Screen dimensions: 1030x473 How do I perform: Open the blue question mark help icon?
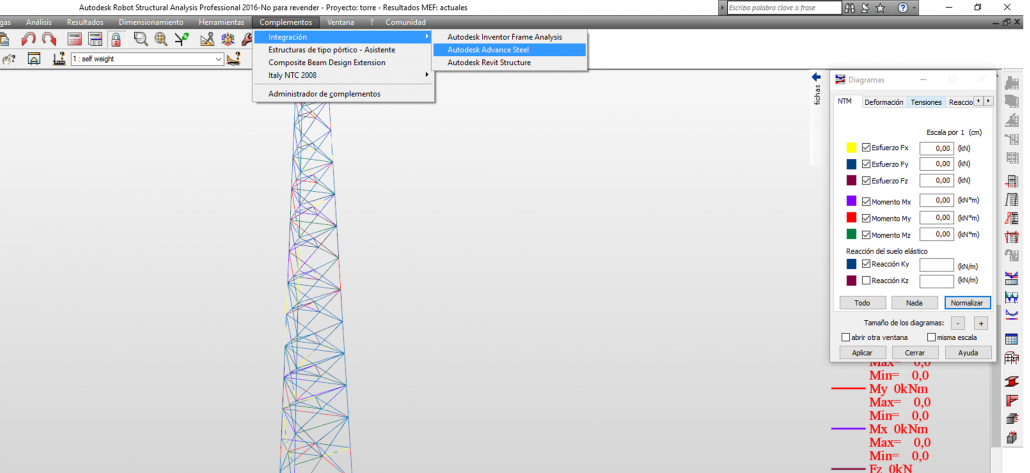coord(903,8)
